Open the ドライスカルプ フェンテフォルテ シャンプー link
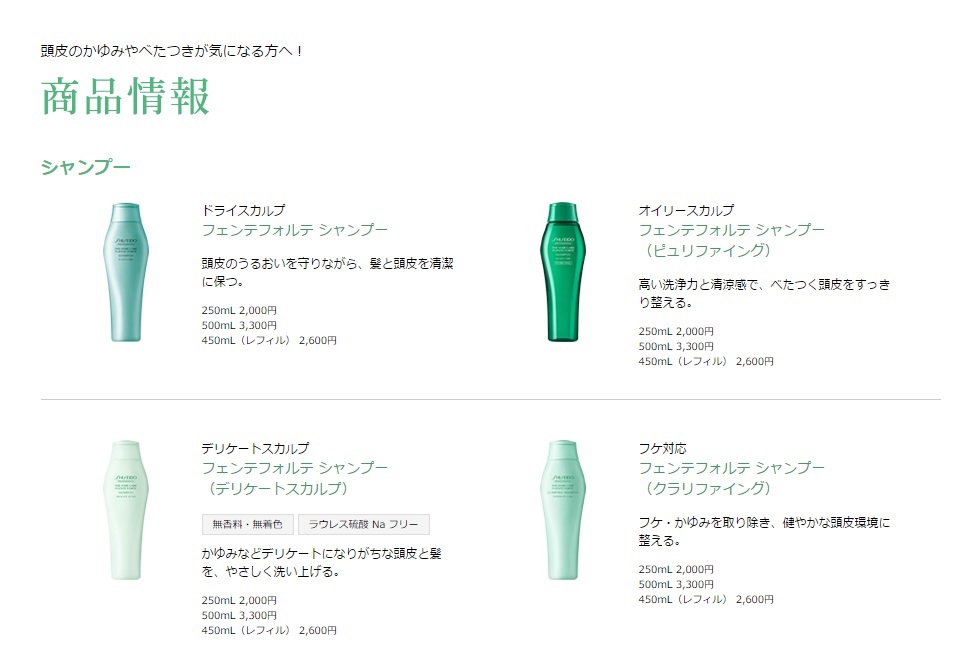Image resolution: width=979 pixels, height=665 pixels. point(295,230)
